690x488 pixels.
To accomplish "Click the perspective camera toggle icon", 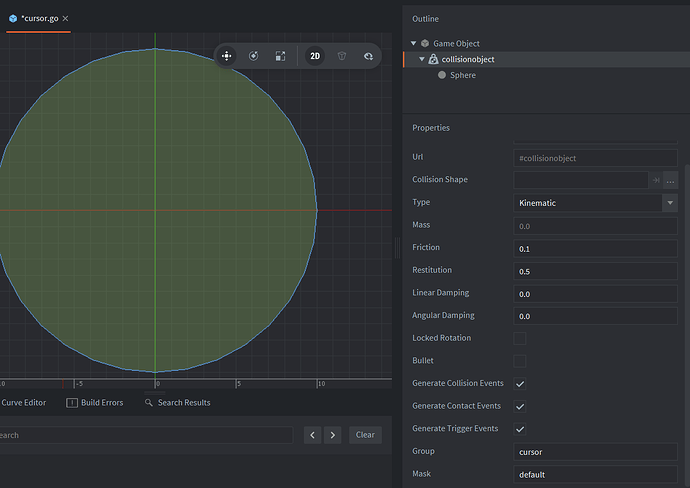I will 342,56.
